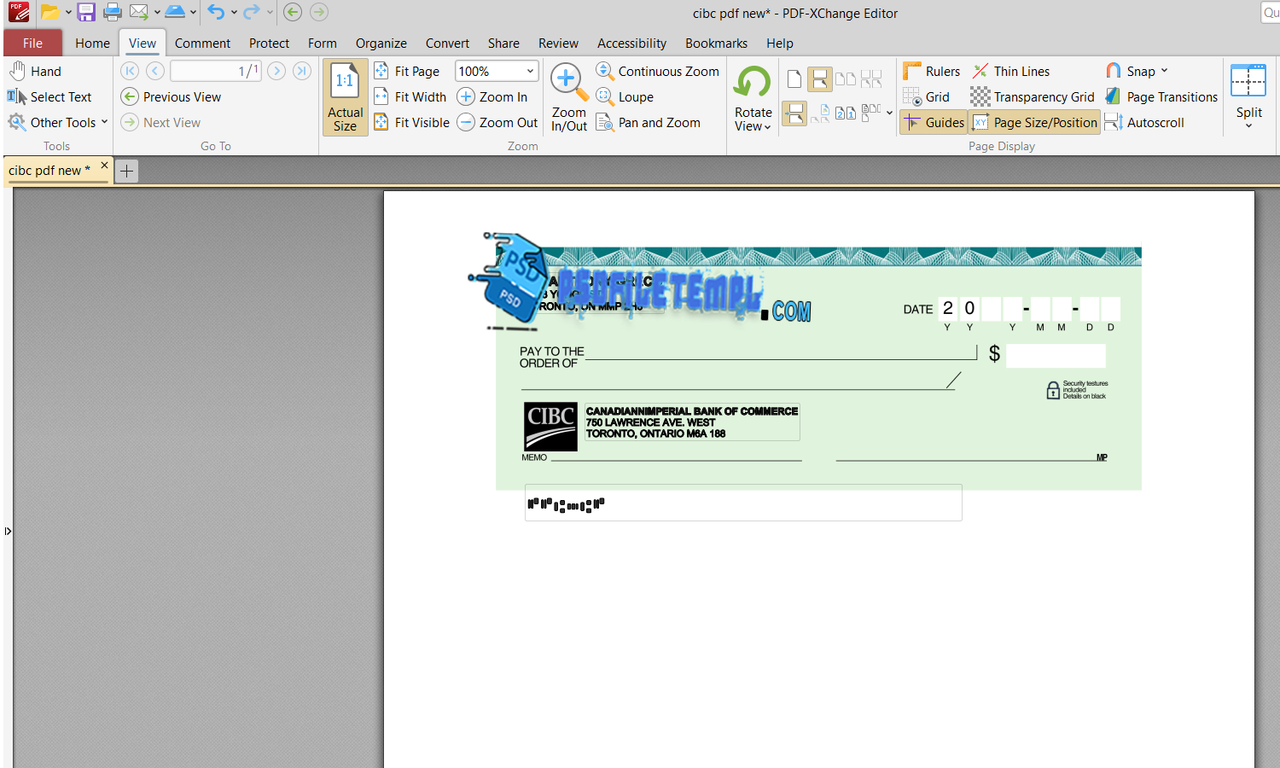Click the dollar amount field on the cheque
The height and width of the screenshot is (768, 1280).
coord(1056,355)
